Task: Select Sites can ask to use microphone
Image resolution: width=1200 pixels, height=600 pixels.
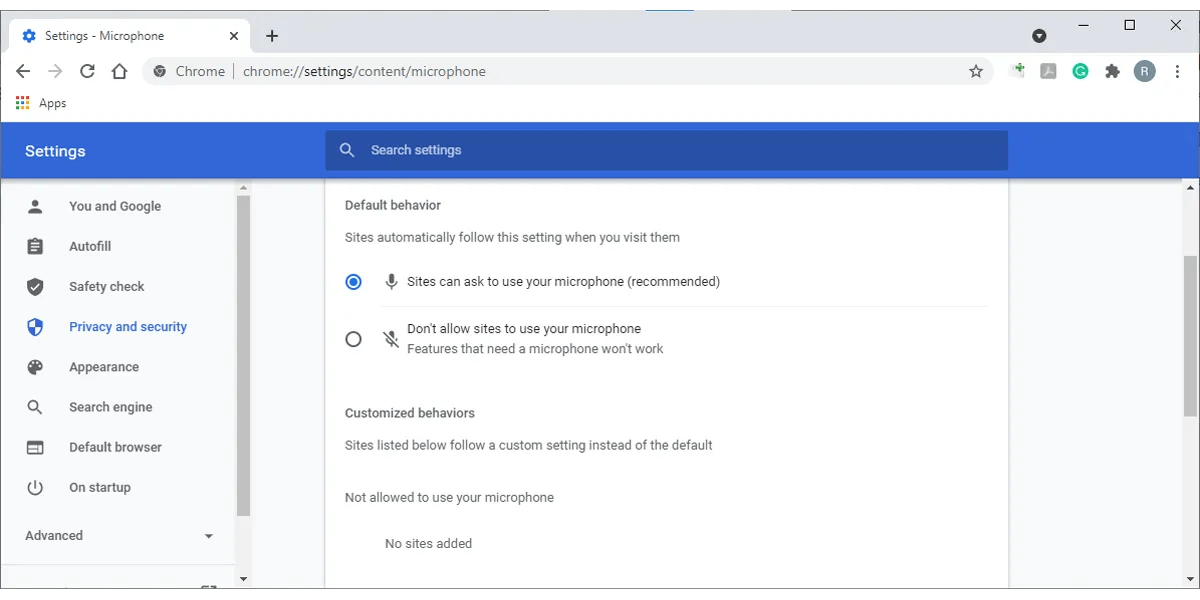Action: (353, 281)
